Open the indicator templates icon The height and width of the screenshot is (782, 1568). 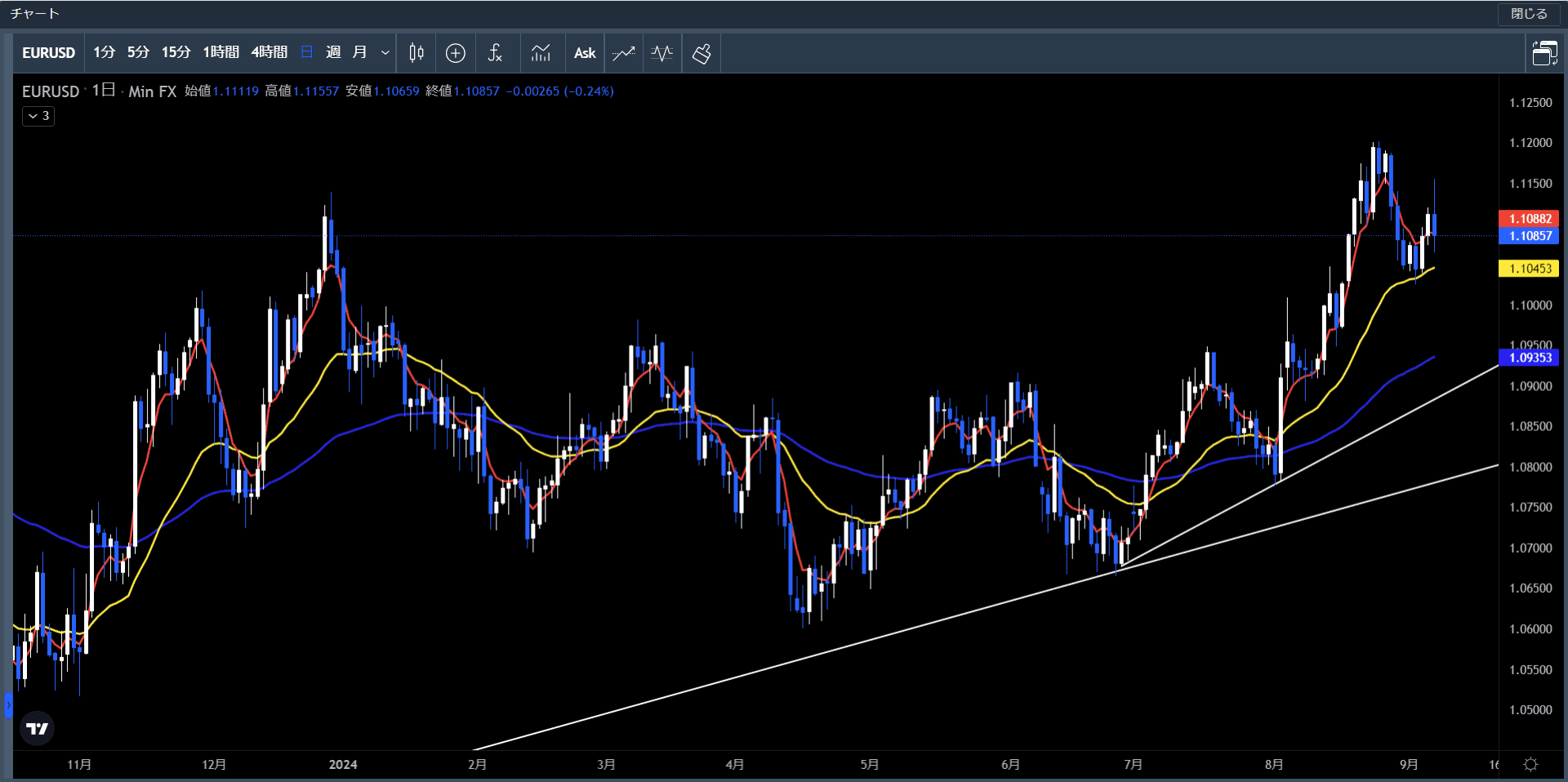[541, 53]
